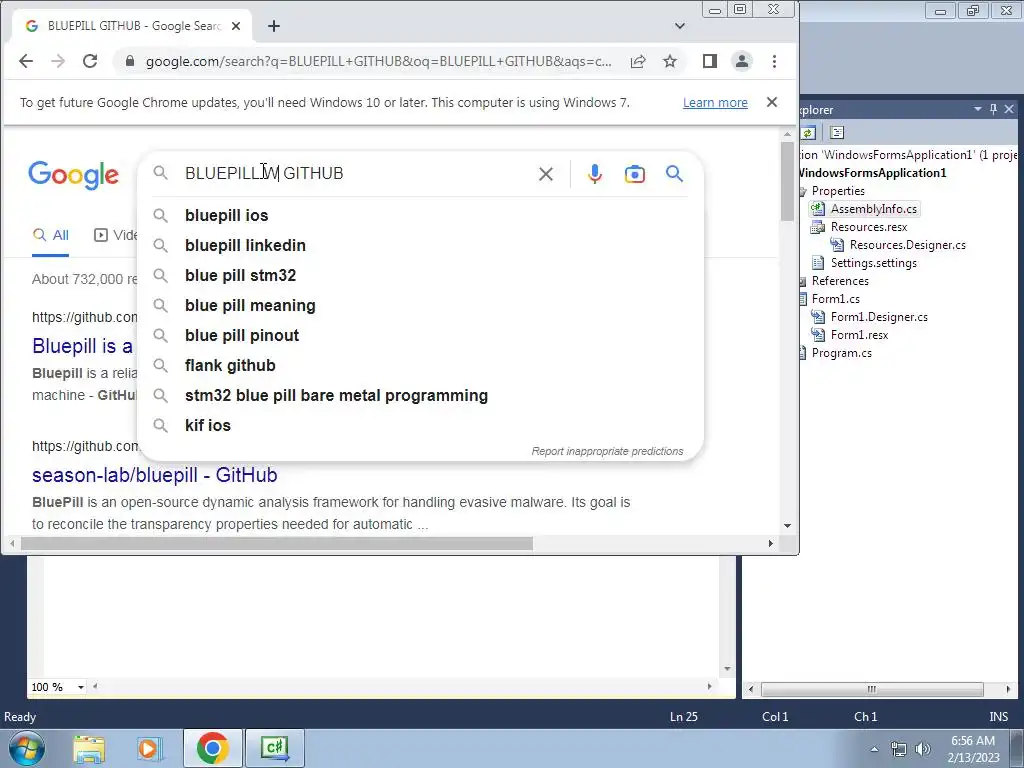Click Solution Explorer horizontal scrollbar
Image resolution: width=1024 pixels, height=768 pixels.
[x=872, y=689]
